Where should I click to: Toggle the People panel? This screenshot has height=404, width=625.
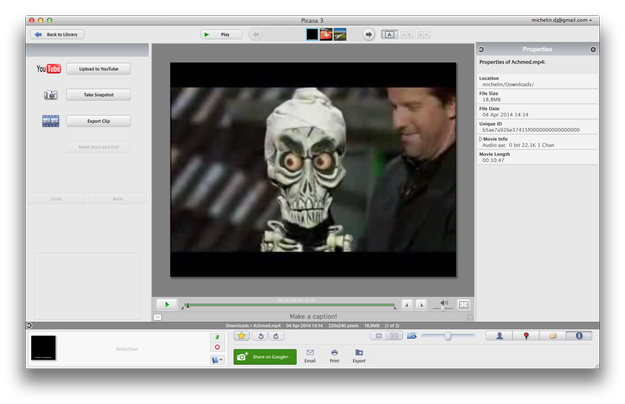tap(499, 336)
